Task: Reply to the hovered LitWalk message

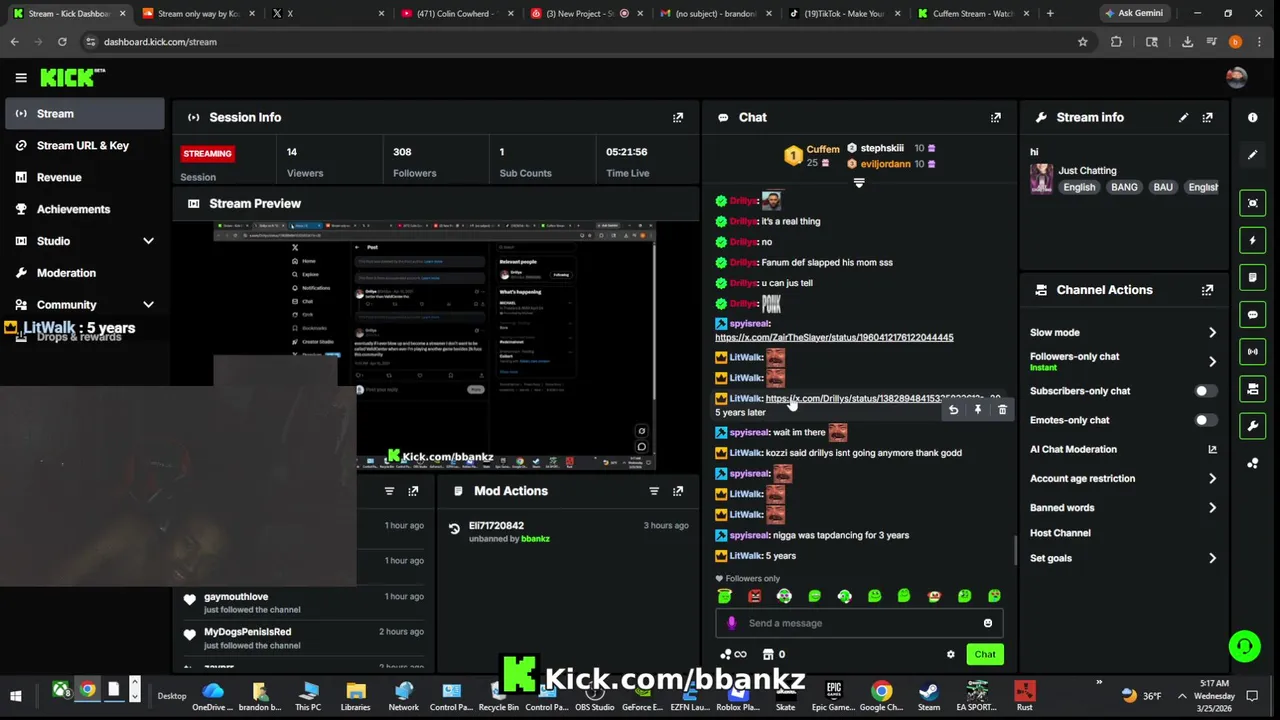Action: tap(953, 410)
